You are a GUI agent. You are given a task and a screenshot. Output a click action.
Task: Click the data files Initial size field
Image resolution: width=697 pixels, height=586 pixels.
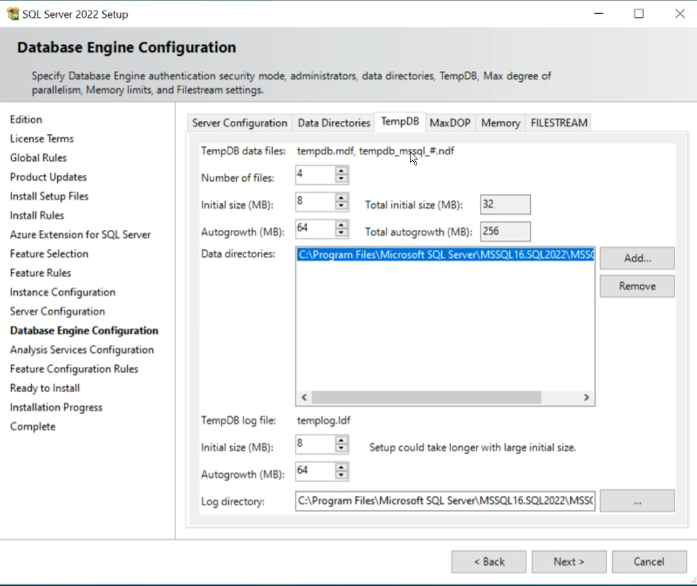tap(316, 202)
